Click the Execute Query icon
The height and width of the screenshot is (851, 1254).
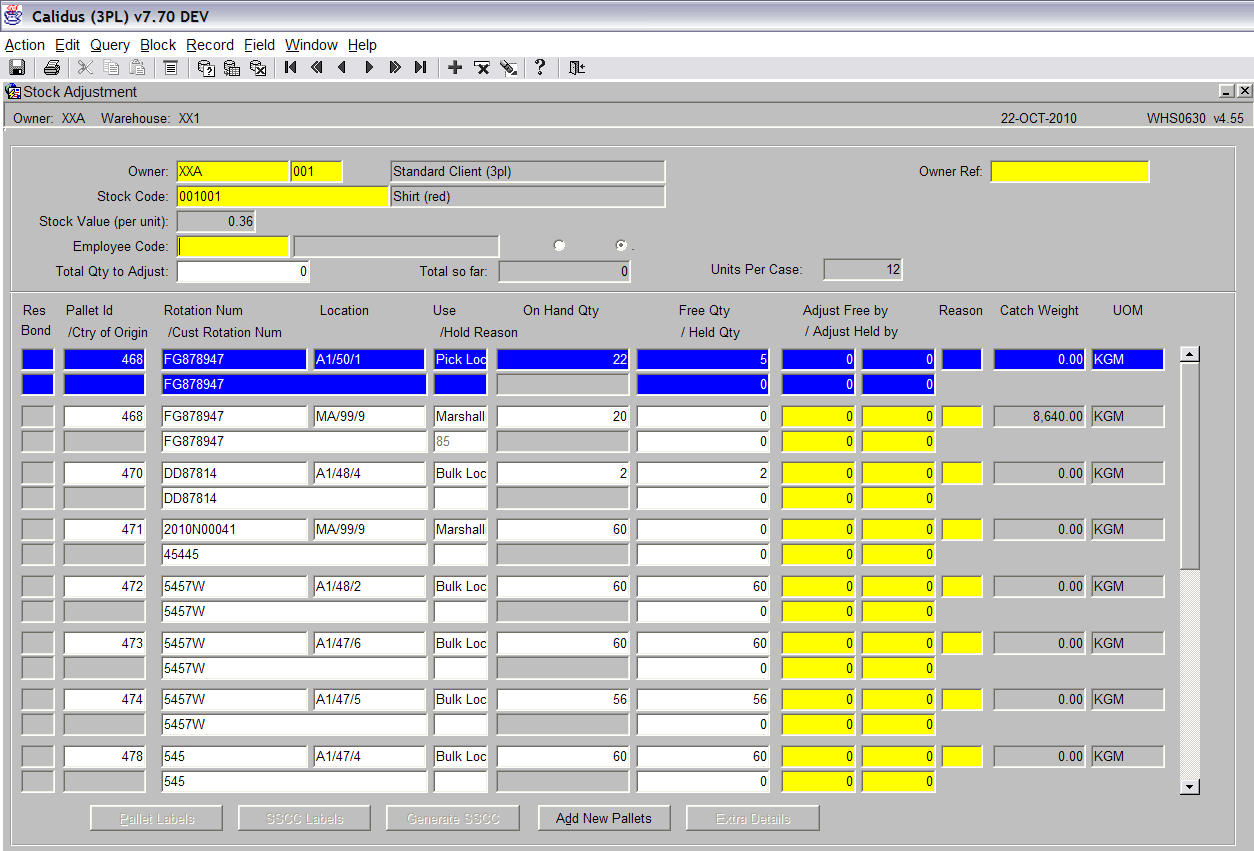click(x=232, y=67)
